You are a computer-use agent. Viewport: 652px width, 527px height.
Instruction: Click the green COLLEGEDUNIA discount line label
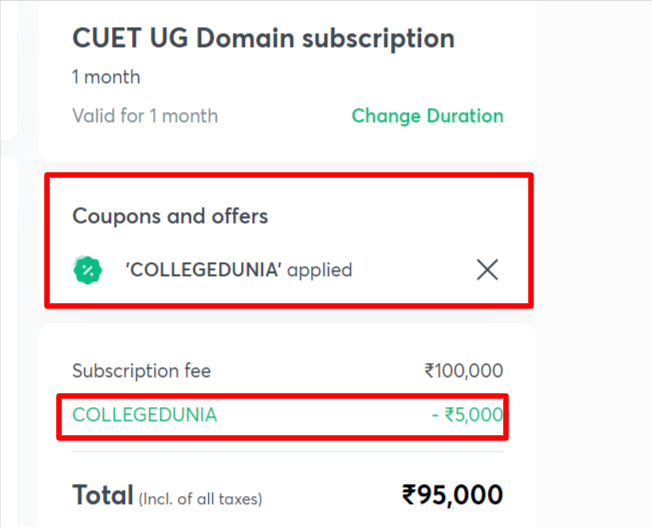point(144,414)
